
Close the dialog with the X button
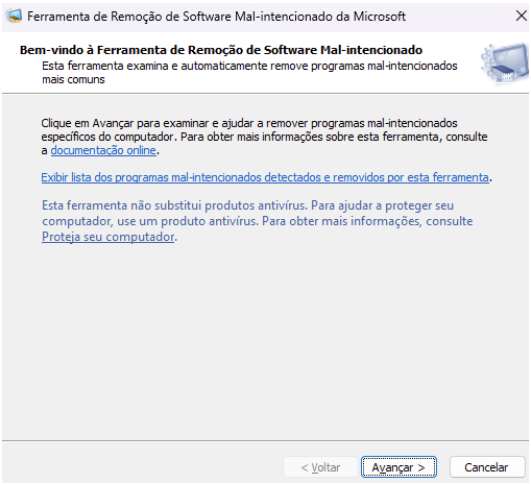[521, 16]
